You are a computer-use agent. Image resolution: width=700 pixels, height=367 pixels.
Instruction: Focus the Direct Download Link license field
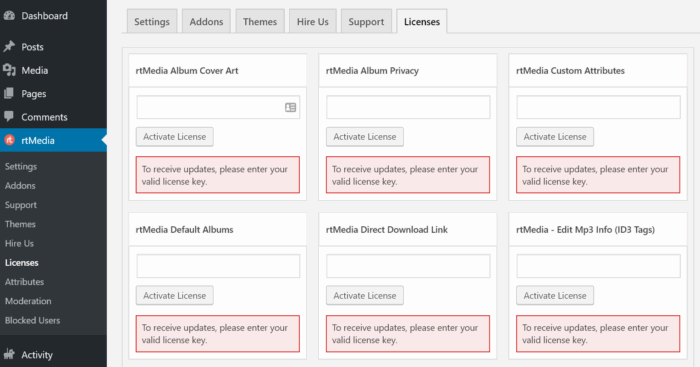408,266
